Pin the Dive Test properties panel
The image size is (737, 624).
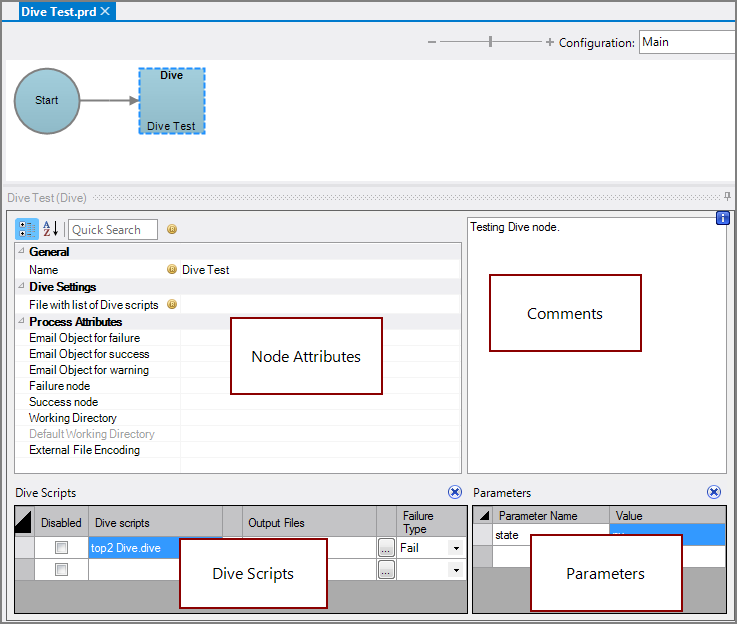[727, 196]
